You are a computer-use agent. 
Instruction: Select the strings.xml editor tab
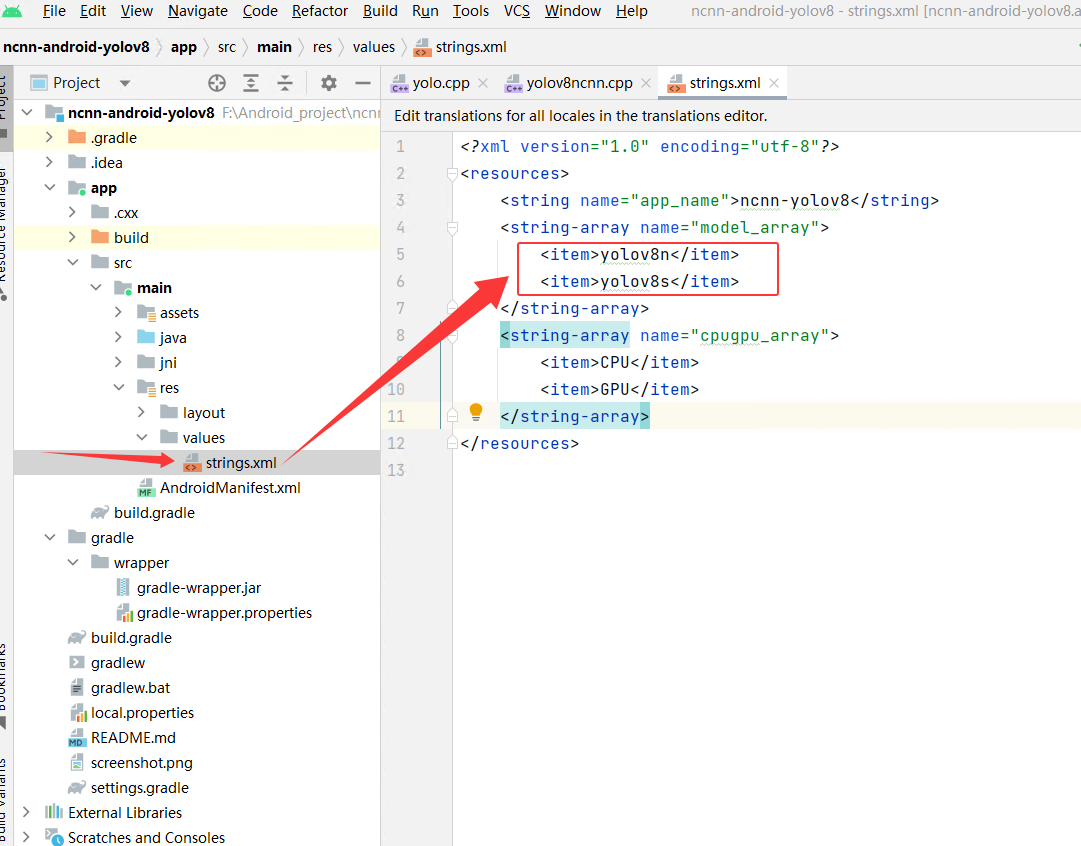(x=725, y=83)
